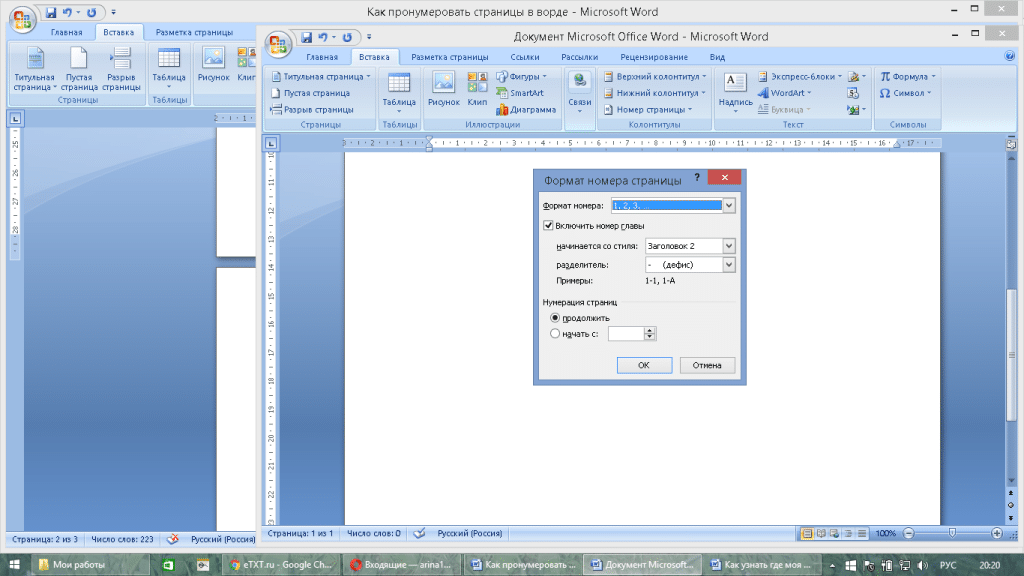Click zoom out minus button

click(908, 534)
